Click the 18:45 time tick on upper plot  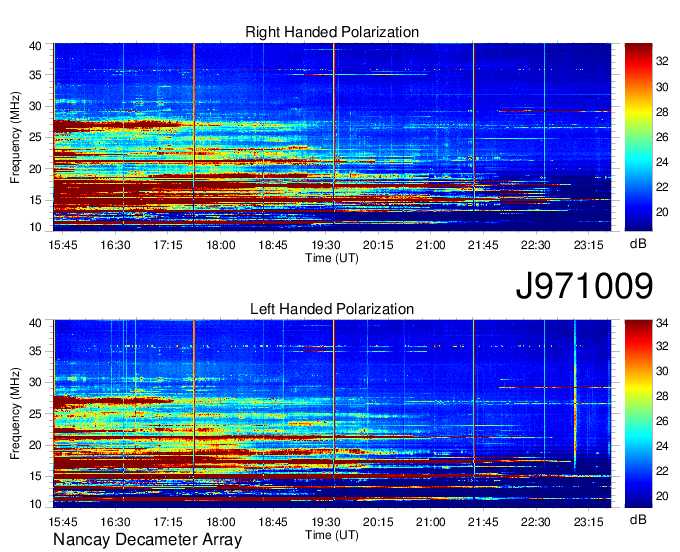click(x=273, y=245)
